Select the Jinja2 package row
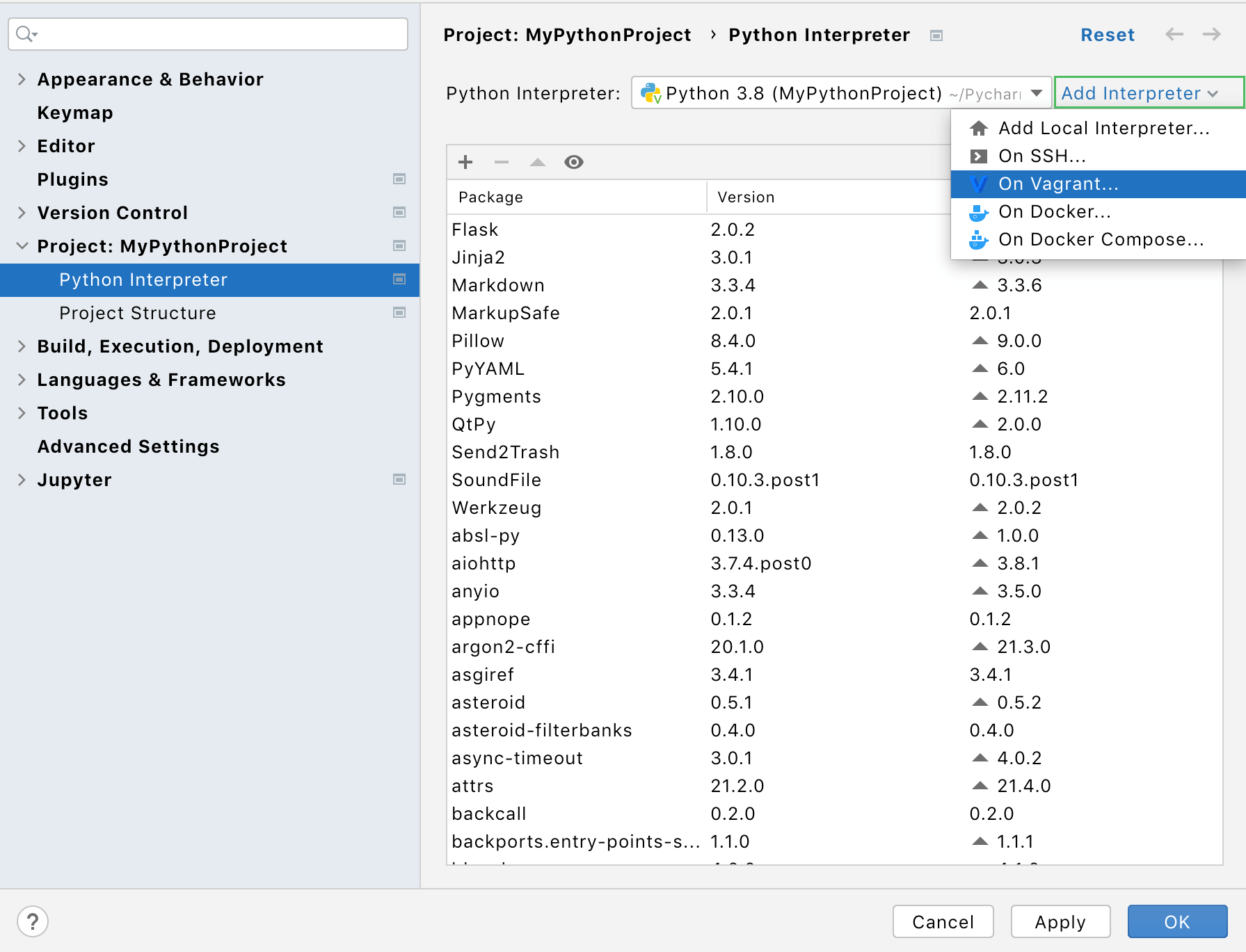This screenshot has height=952, width=1246. coord(698,257)
